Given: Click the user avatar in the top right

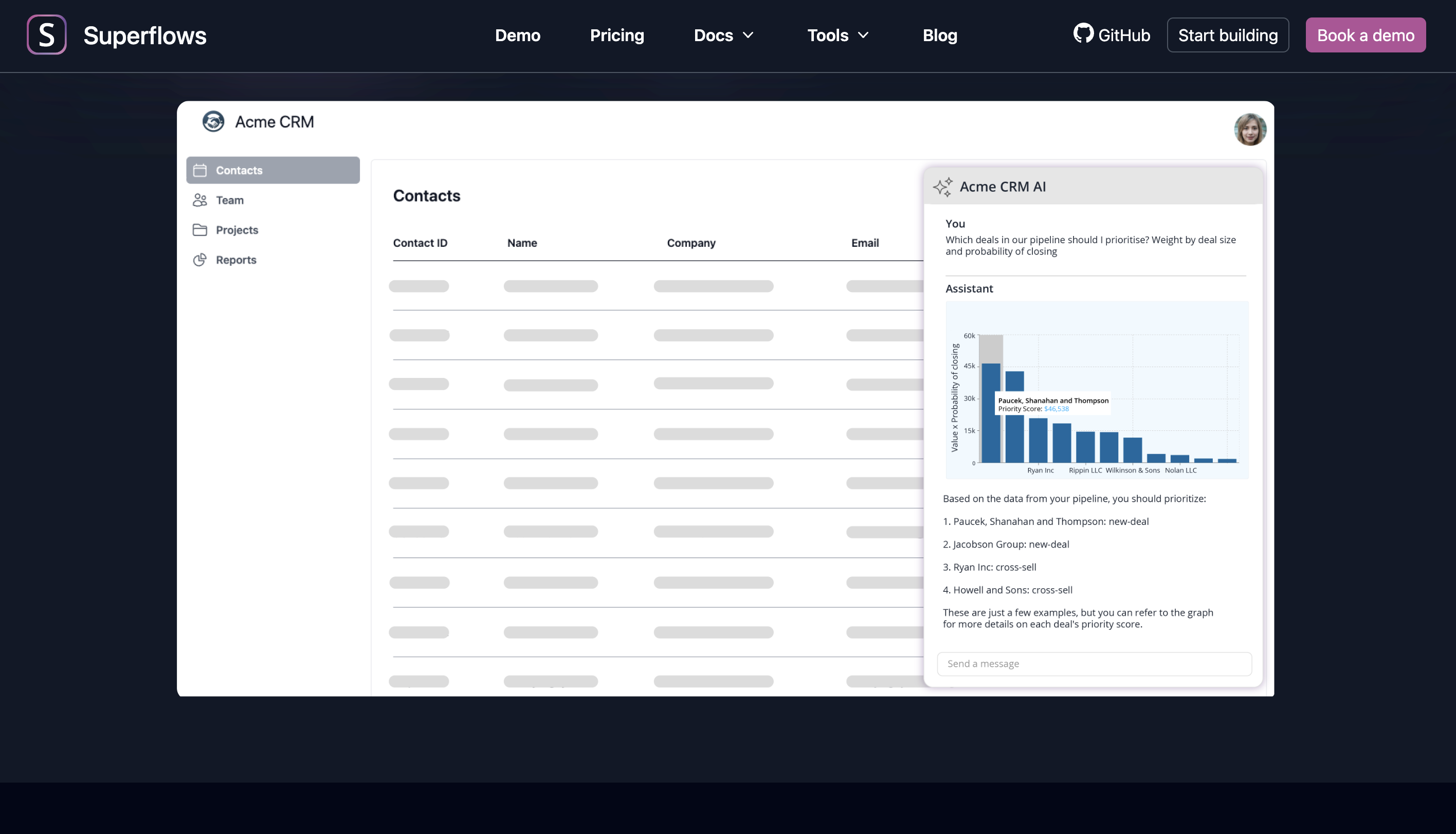Looking at the screenshot, I should click(1250, 130).
